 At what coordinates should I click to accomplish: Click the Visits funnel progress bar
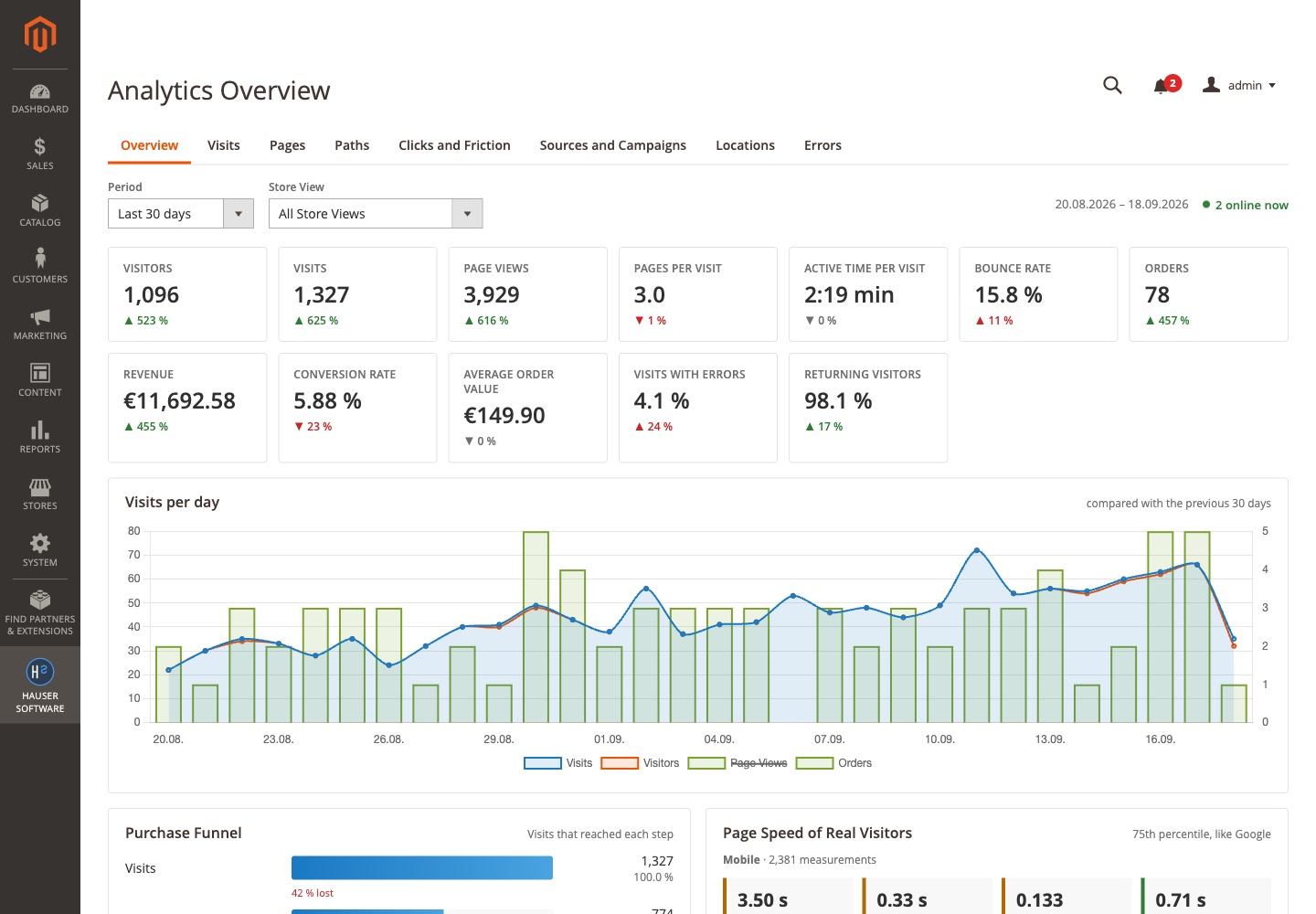422,867
